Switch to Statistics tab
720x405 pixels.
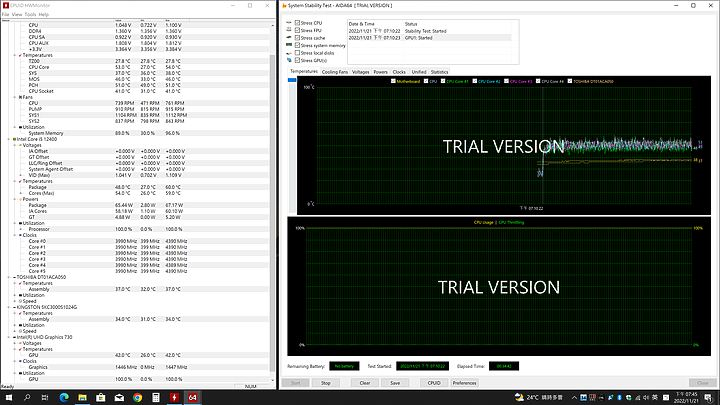click(439, 72)
